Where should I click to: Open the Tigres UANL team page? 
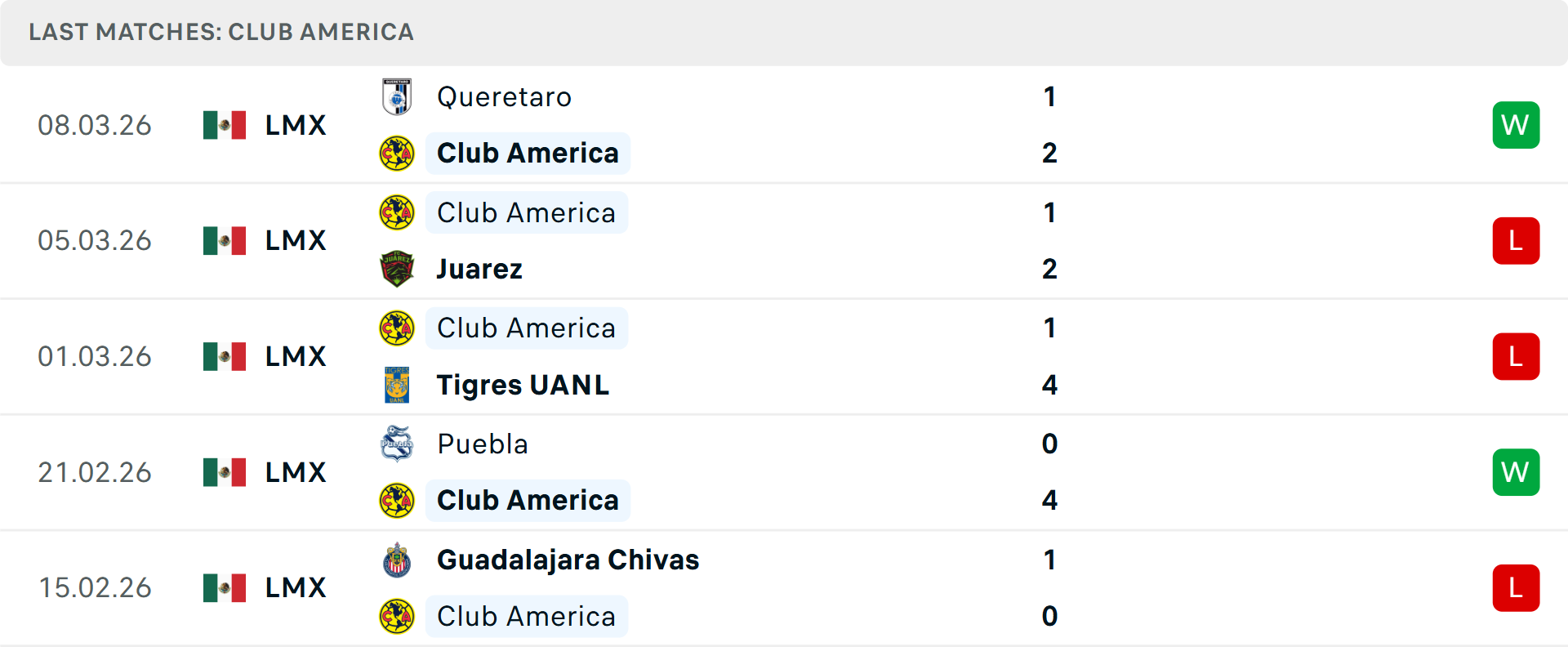coord(523,385)
